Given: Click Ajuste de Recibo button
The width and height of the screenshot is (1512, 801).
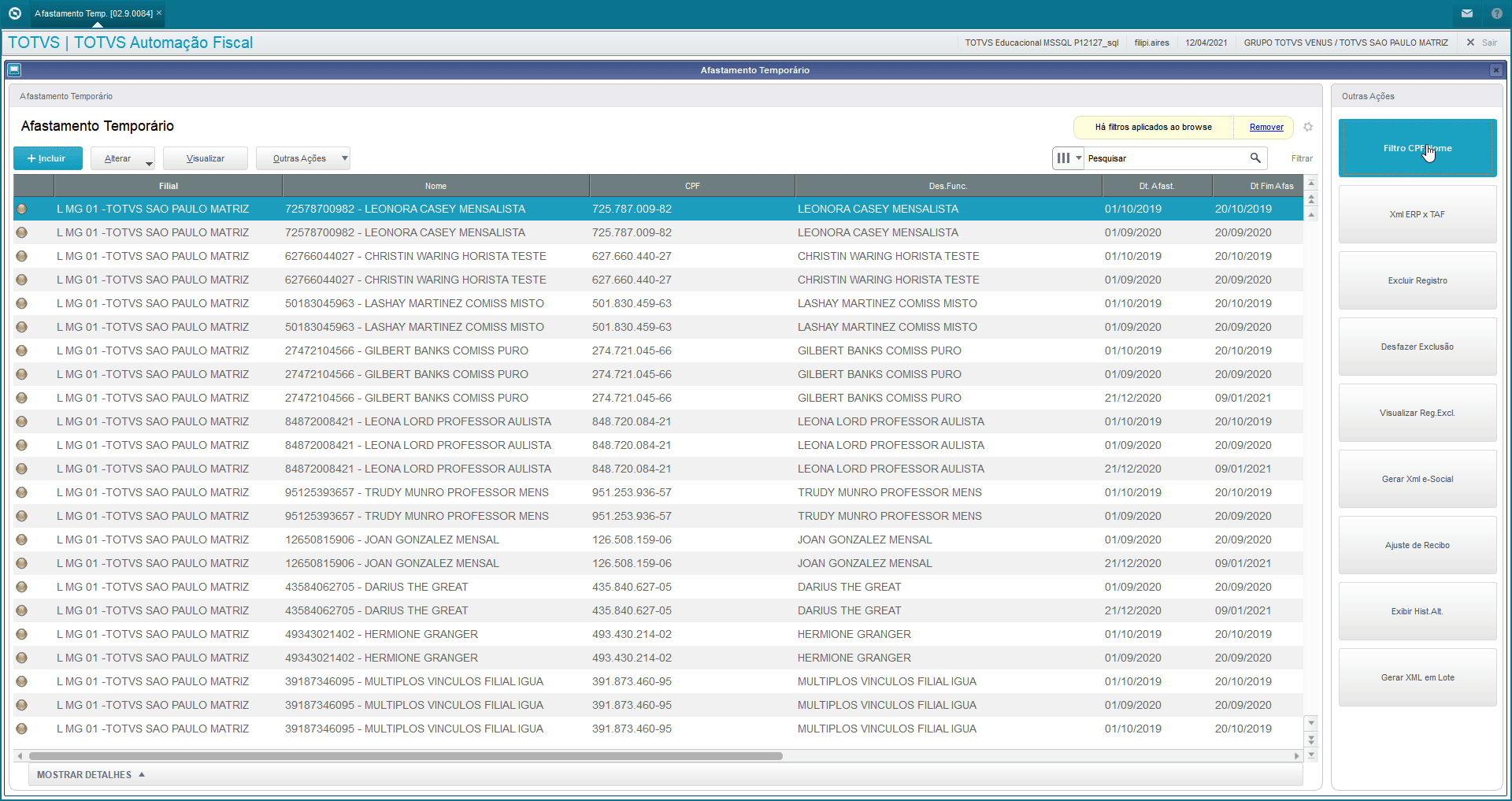Looking at the screenshot, I should (1417, 545).
